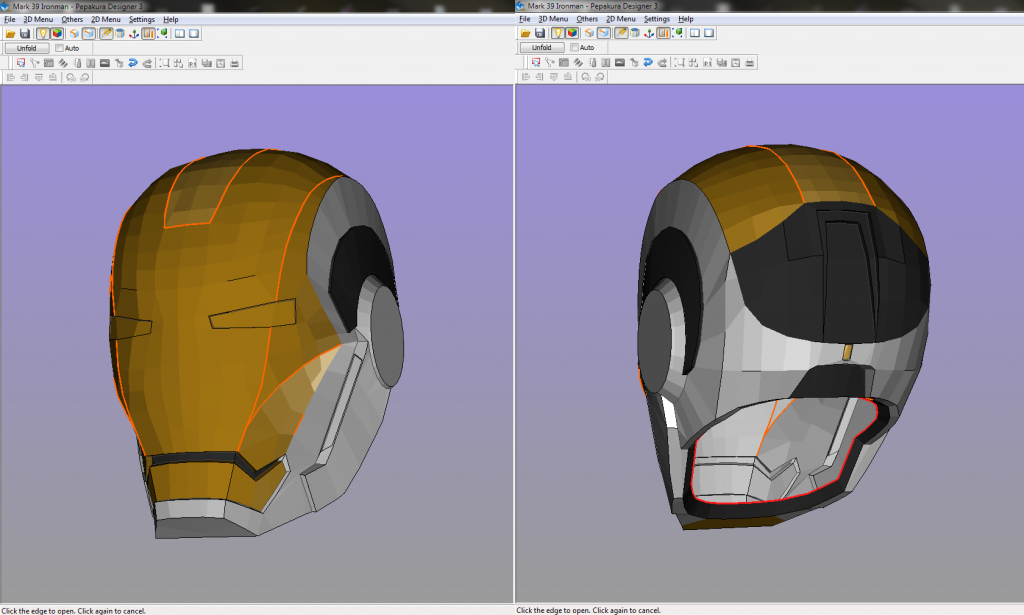The height and width of the screenshot is (615, 1024).
Task: Open the 3D Menu in right window
Action: tap(553, 19)
